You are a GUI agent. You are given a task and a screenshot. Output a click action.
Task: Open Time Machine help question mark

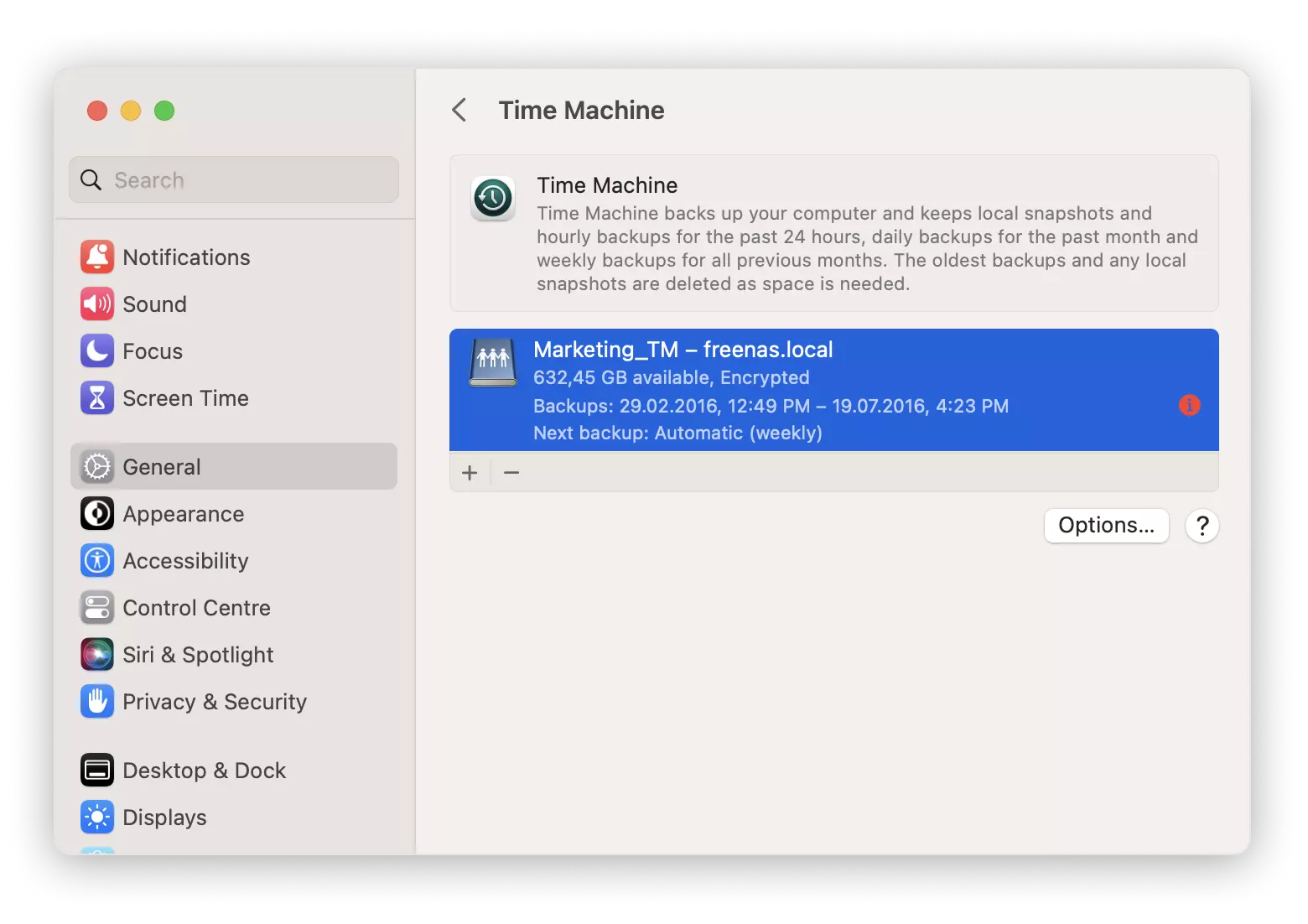pyautogui.click(x=1202, y=526)
